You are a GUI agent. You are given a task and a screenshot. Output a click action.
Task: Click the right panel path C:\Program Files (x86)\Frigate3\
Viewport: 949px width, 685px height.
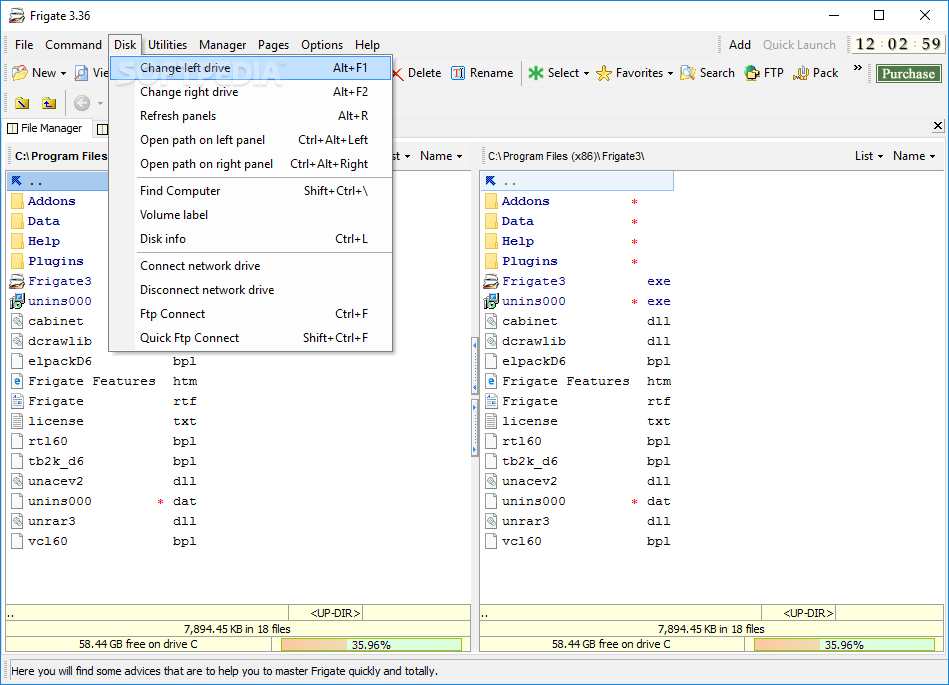(x=566, y=156)
